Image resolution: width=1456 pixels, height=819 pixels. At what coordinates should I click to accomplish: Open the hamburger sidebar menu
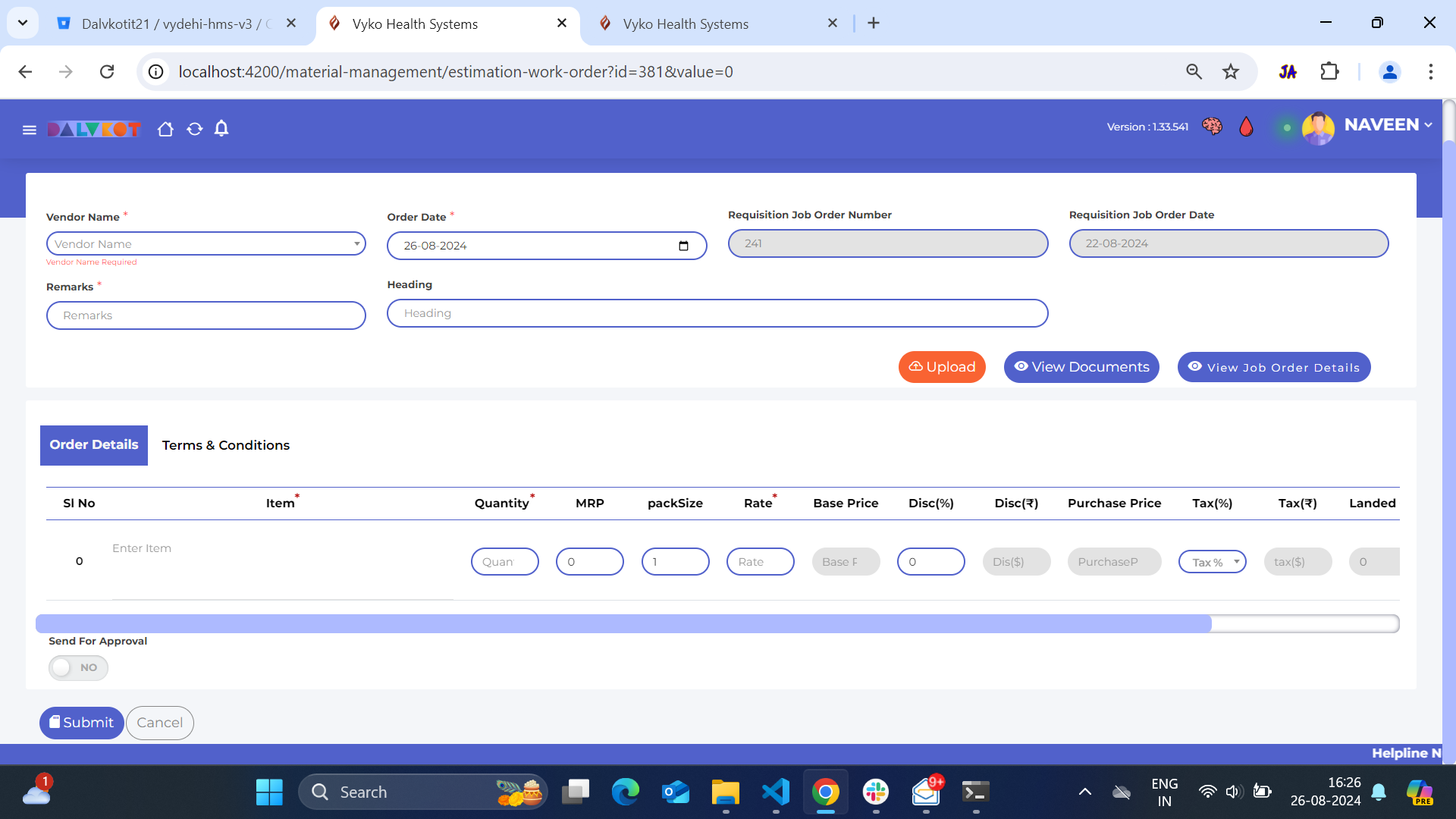(30, 130)
